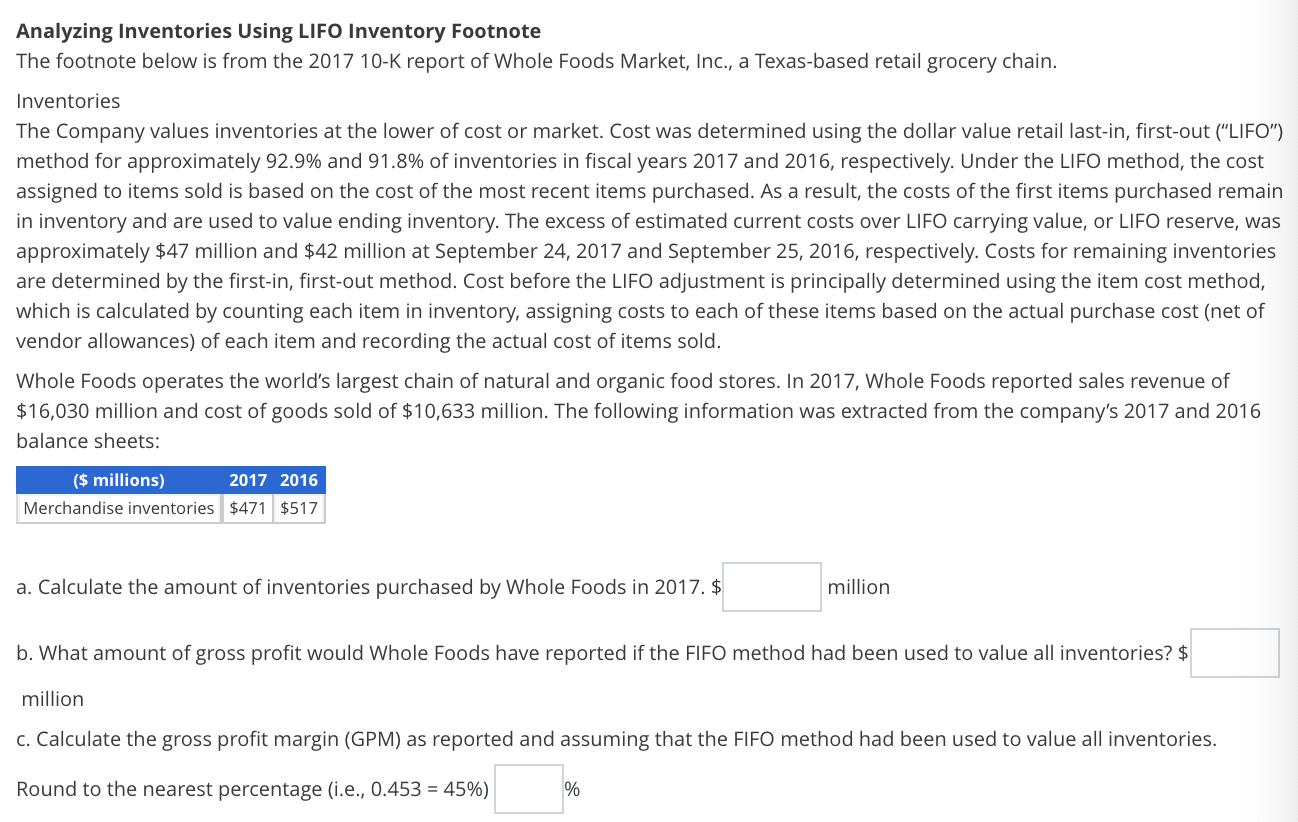Select the $517 cell for 2016 inventories

tap(299, 508)
